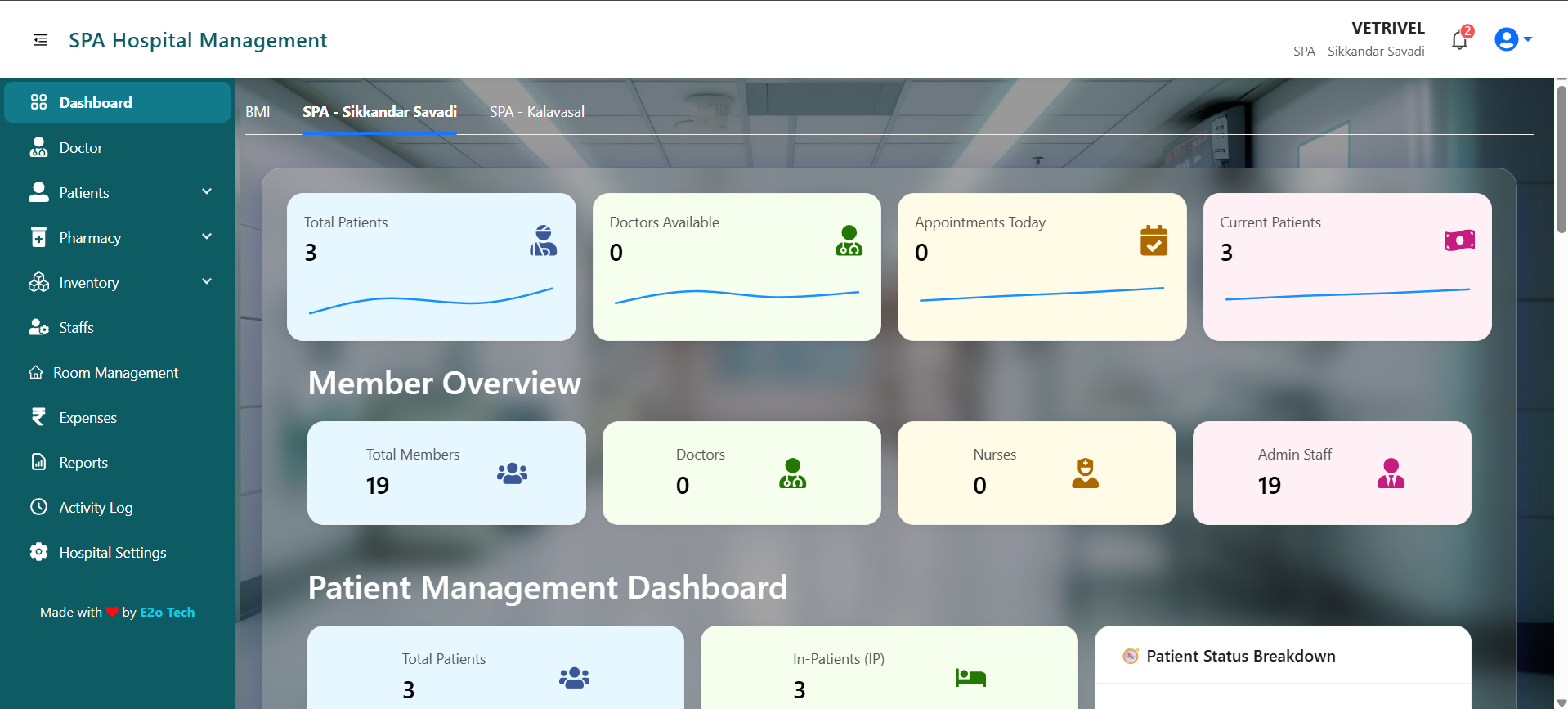Open the notifications bell
The width and height of the screenshot is (1568, 709).
tap(1459, 40)
